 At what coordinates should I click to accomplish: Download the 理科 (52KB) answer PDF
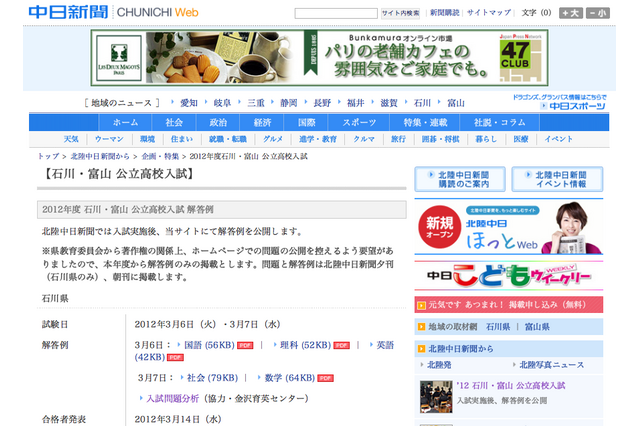point(305,345)
